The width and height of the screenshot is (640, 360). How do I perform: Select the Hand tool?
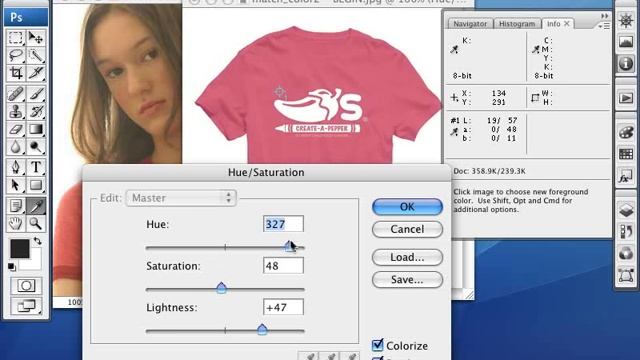16,223
